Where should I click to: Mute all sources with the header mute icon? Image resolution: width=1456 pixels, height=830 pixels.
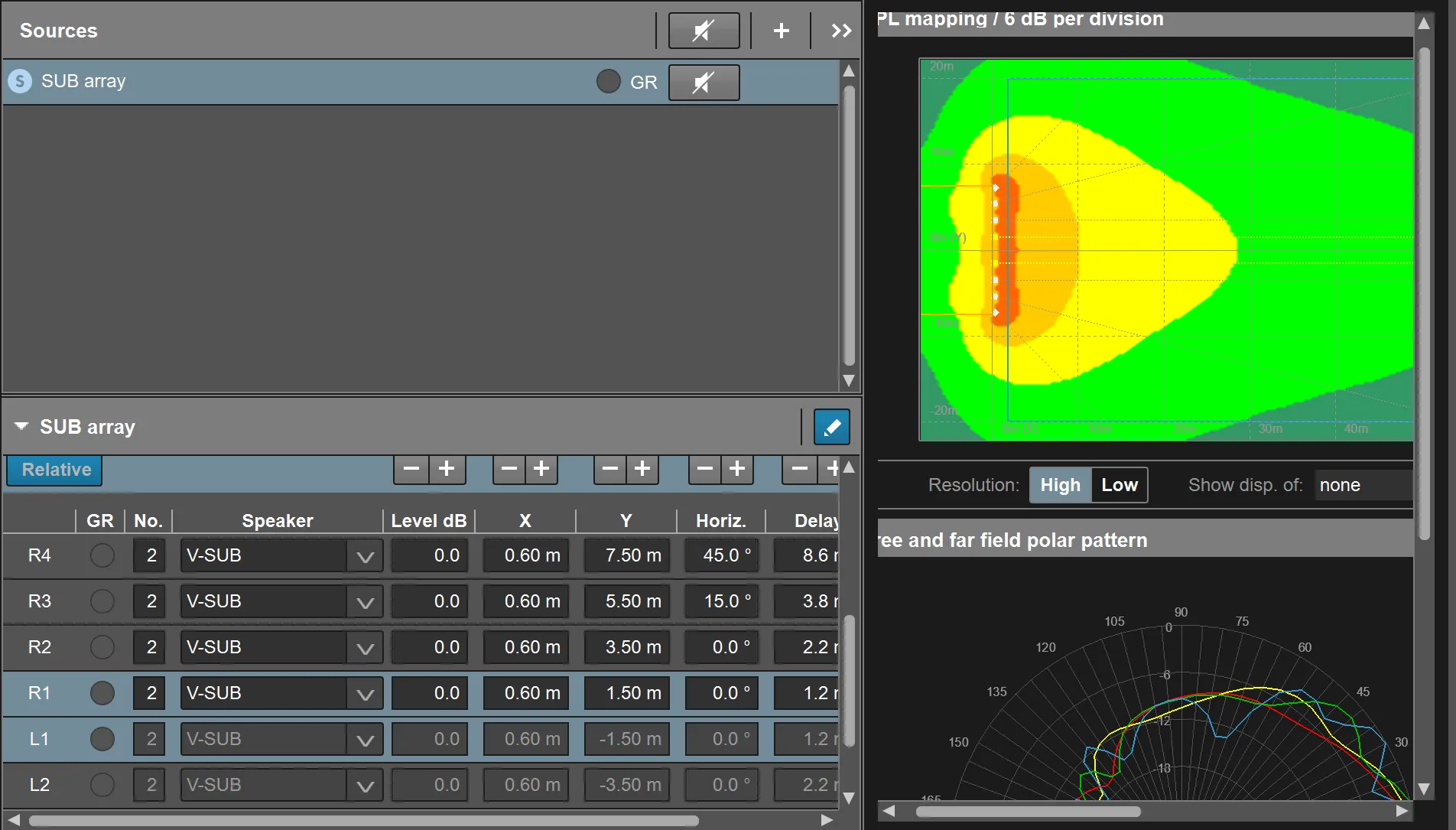pos(704,31)
